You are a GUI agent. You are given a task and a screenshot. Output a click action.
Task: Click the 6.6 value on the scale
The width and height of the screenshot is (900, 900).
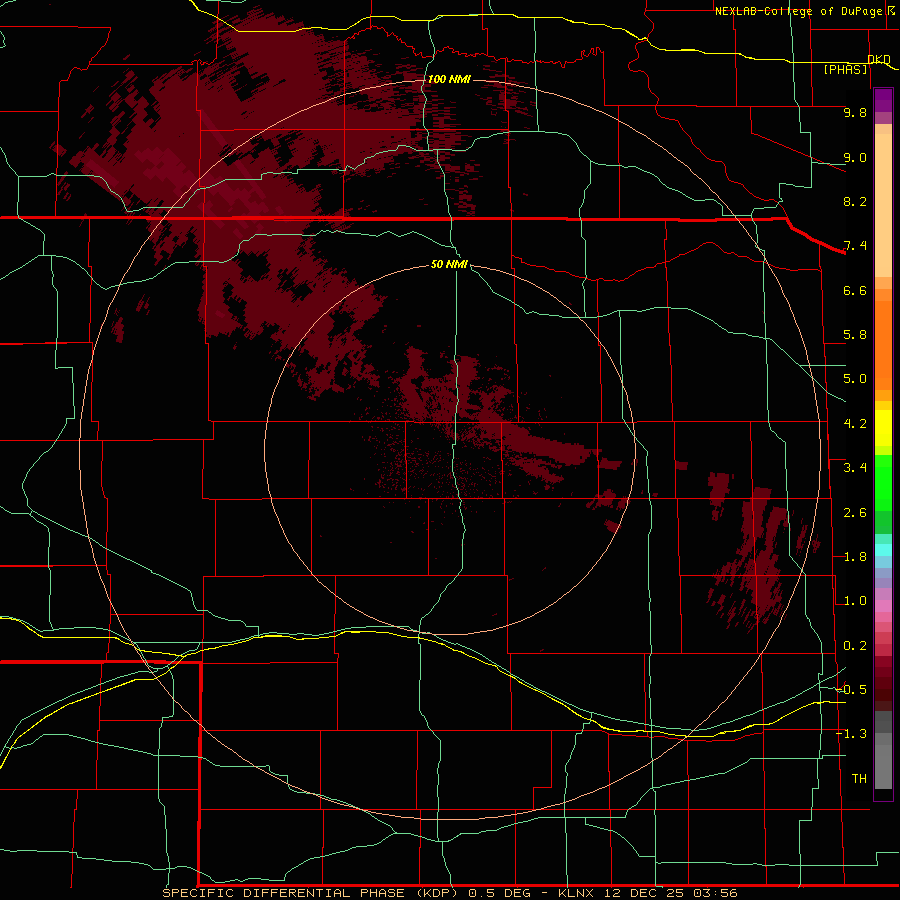(855, 290)
